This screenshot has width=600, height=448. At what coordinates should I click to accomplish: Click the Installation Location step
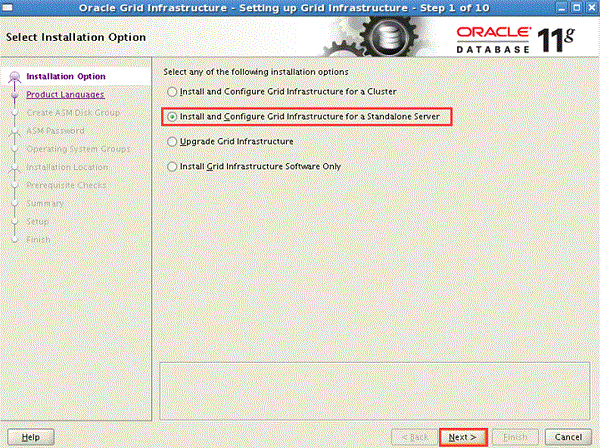[x=67, y=167]
